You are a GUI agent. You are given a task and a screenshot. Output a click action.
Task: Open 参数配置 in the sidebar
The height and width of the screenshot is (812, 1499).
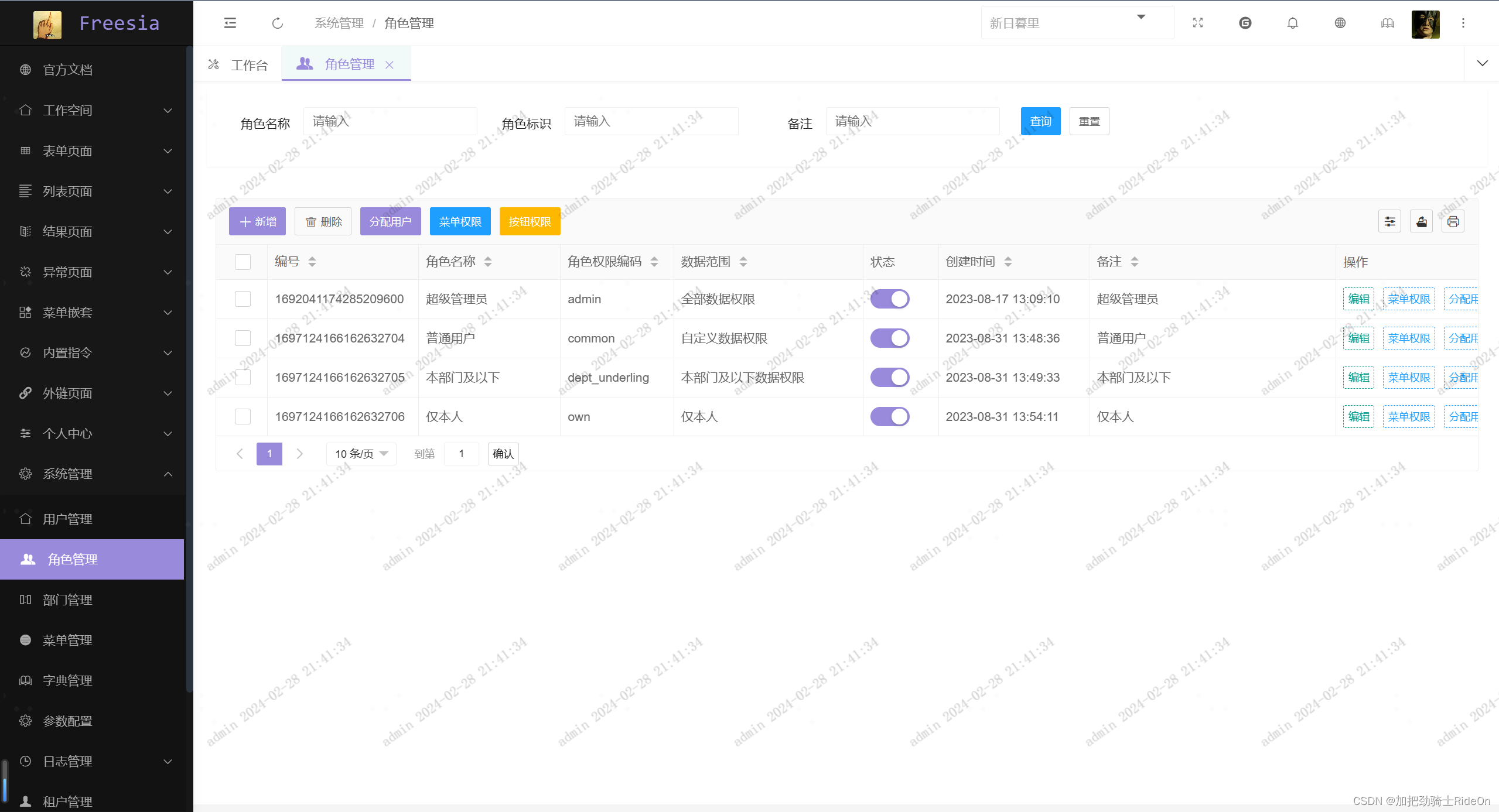tap(93, 721)
